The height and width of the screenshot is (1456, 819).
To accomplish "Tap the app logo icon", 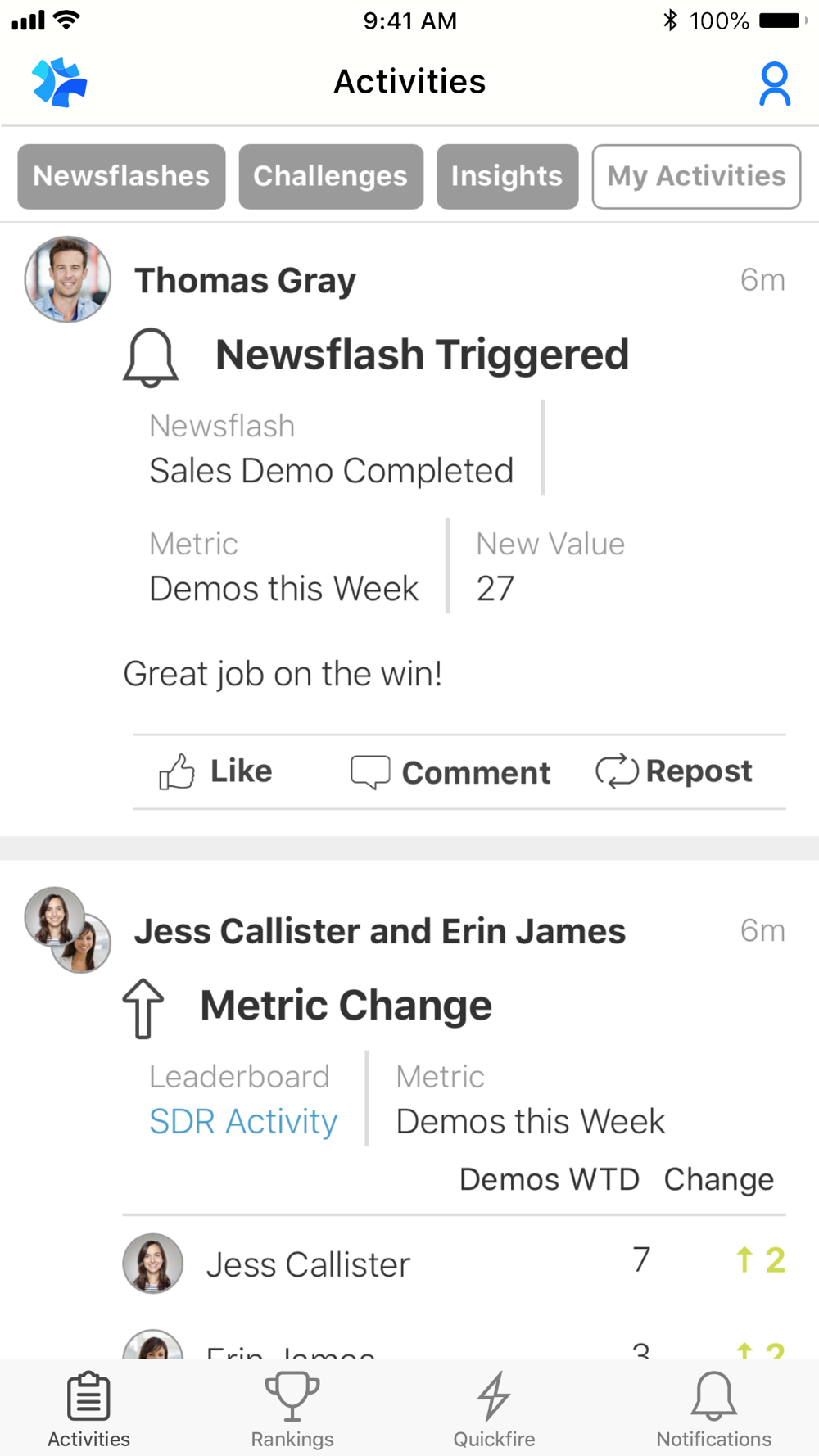I will [59, 83].
